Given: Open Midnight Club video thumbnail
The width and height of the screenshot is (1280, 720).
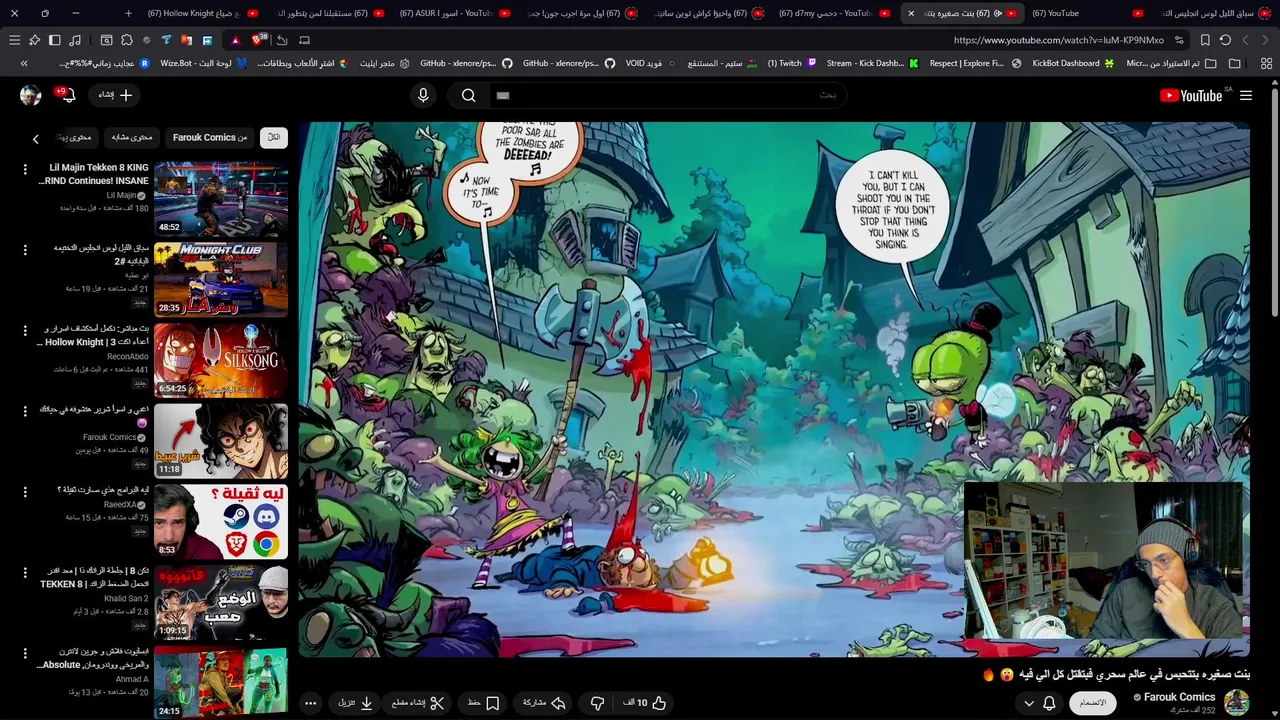Looking at the screenshot, I should point(221,280).
